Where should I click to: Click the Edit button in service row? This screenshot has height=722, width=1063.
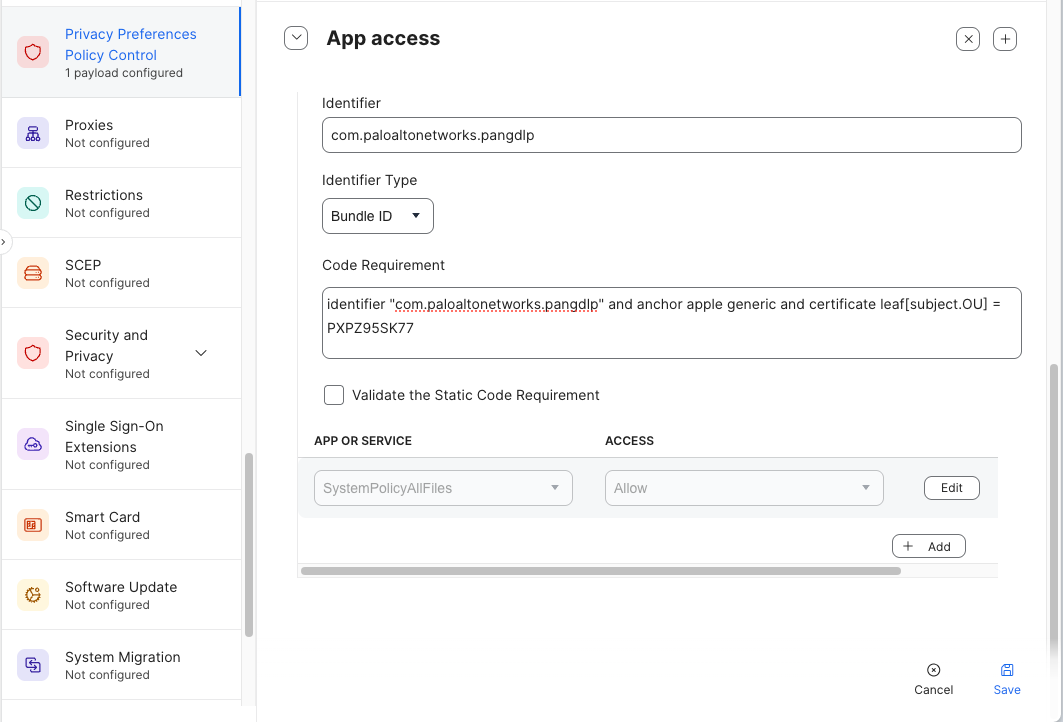951,488
